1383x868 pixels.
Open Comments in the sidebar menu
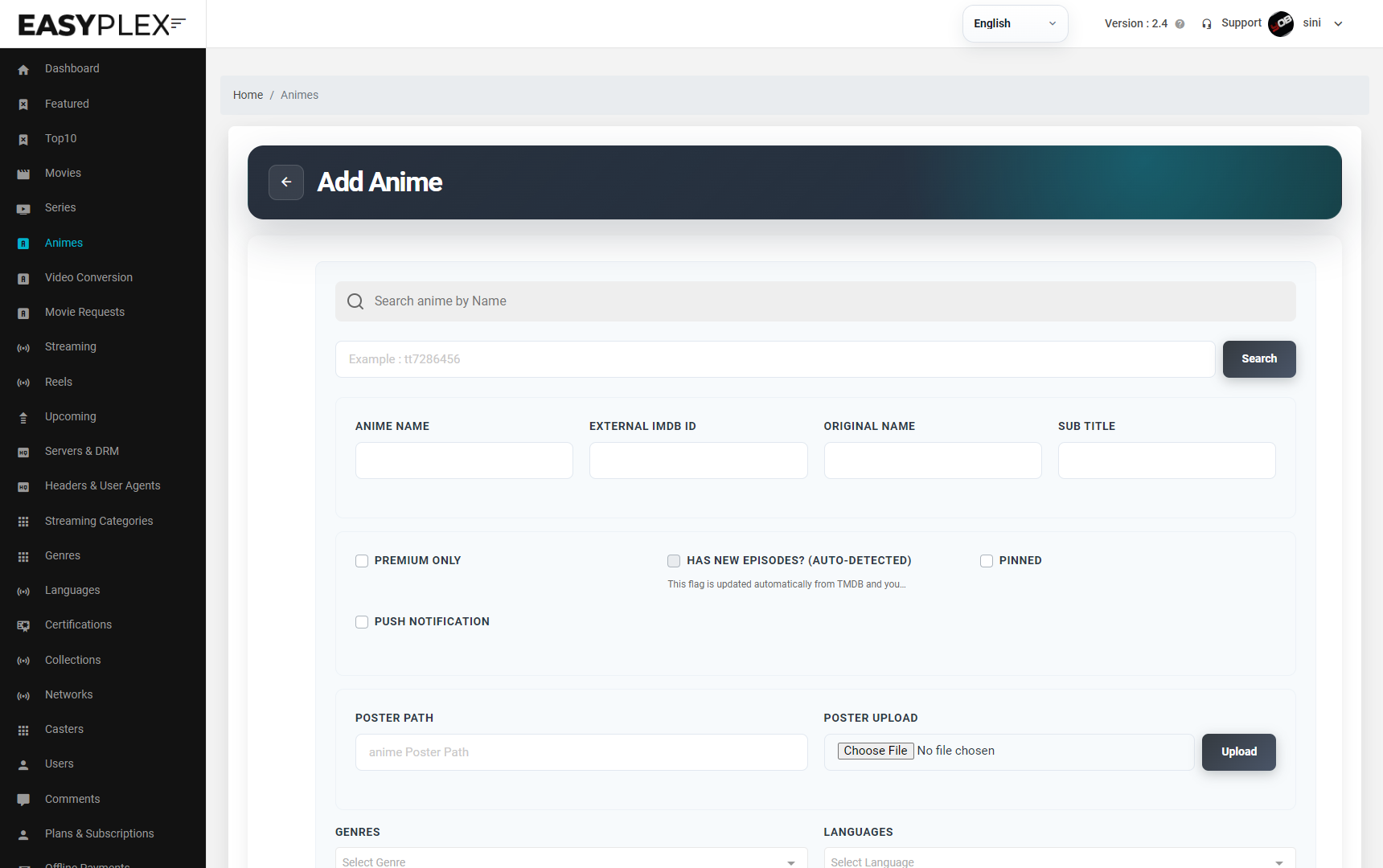coord(72,800)
